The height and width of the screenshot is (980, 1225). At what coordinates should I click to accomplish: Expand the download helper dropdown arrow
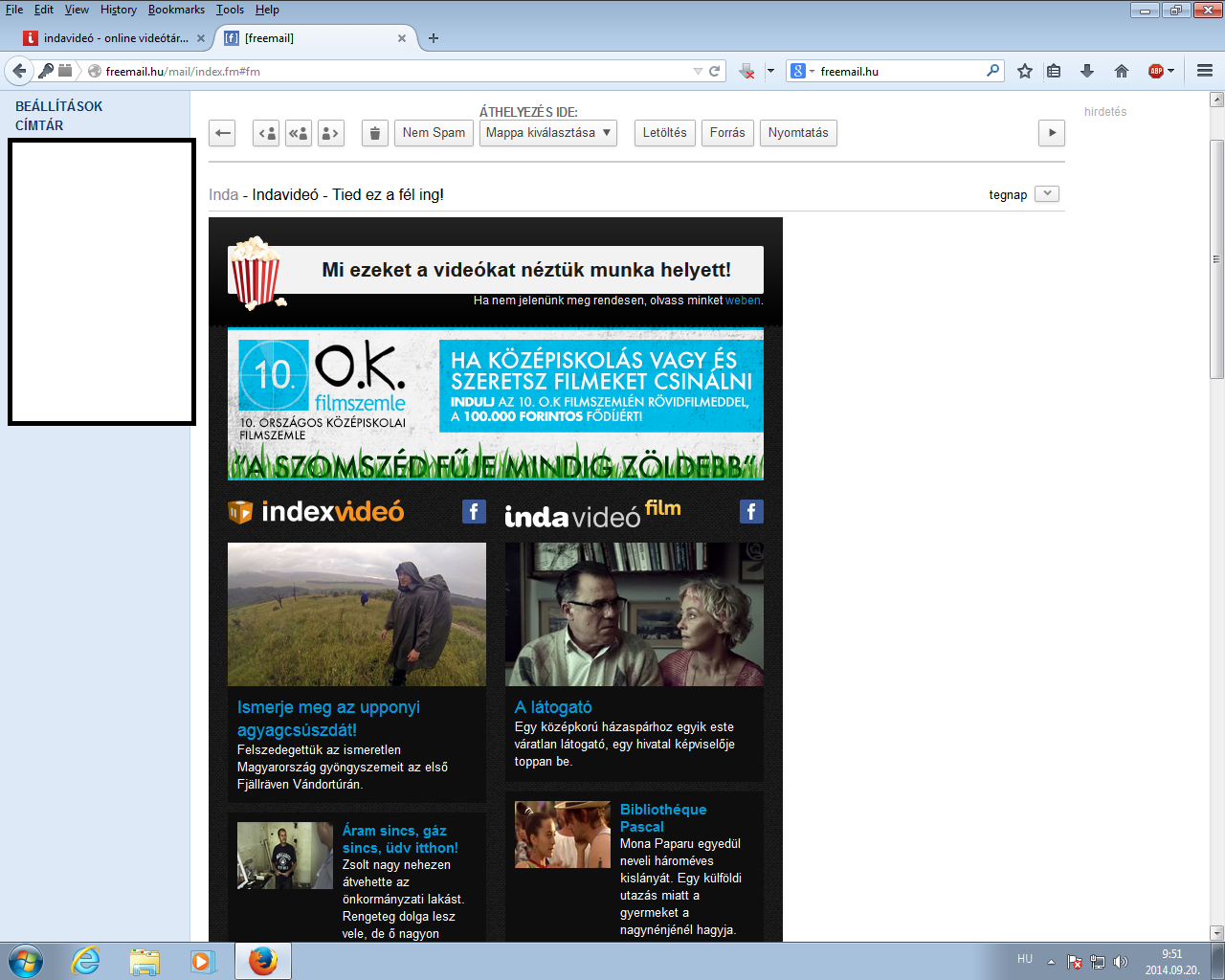(770, 71)
